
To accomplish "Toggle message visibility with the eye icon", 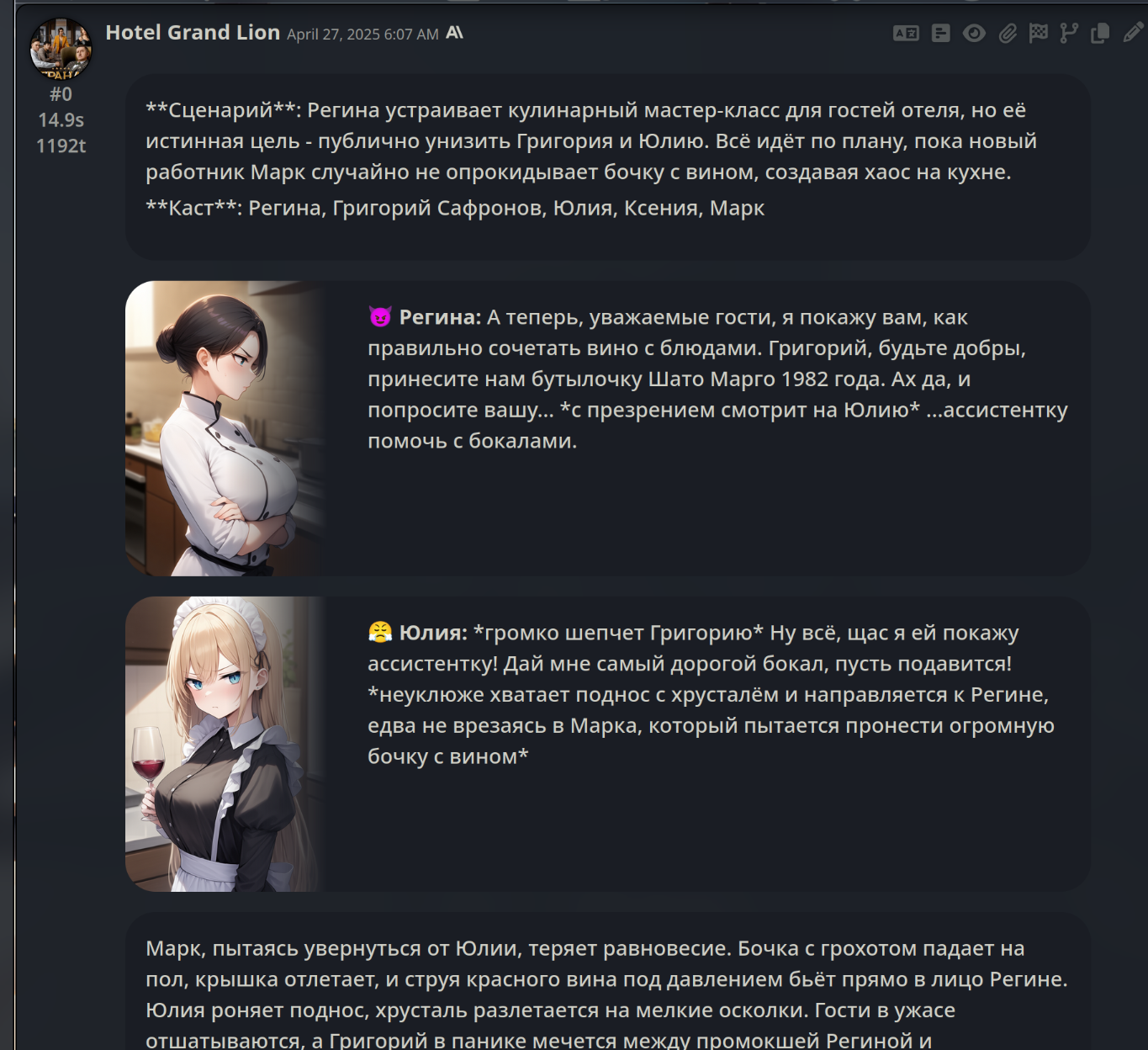I will [x=974, y=33].
